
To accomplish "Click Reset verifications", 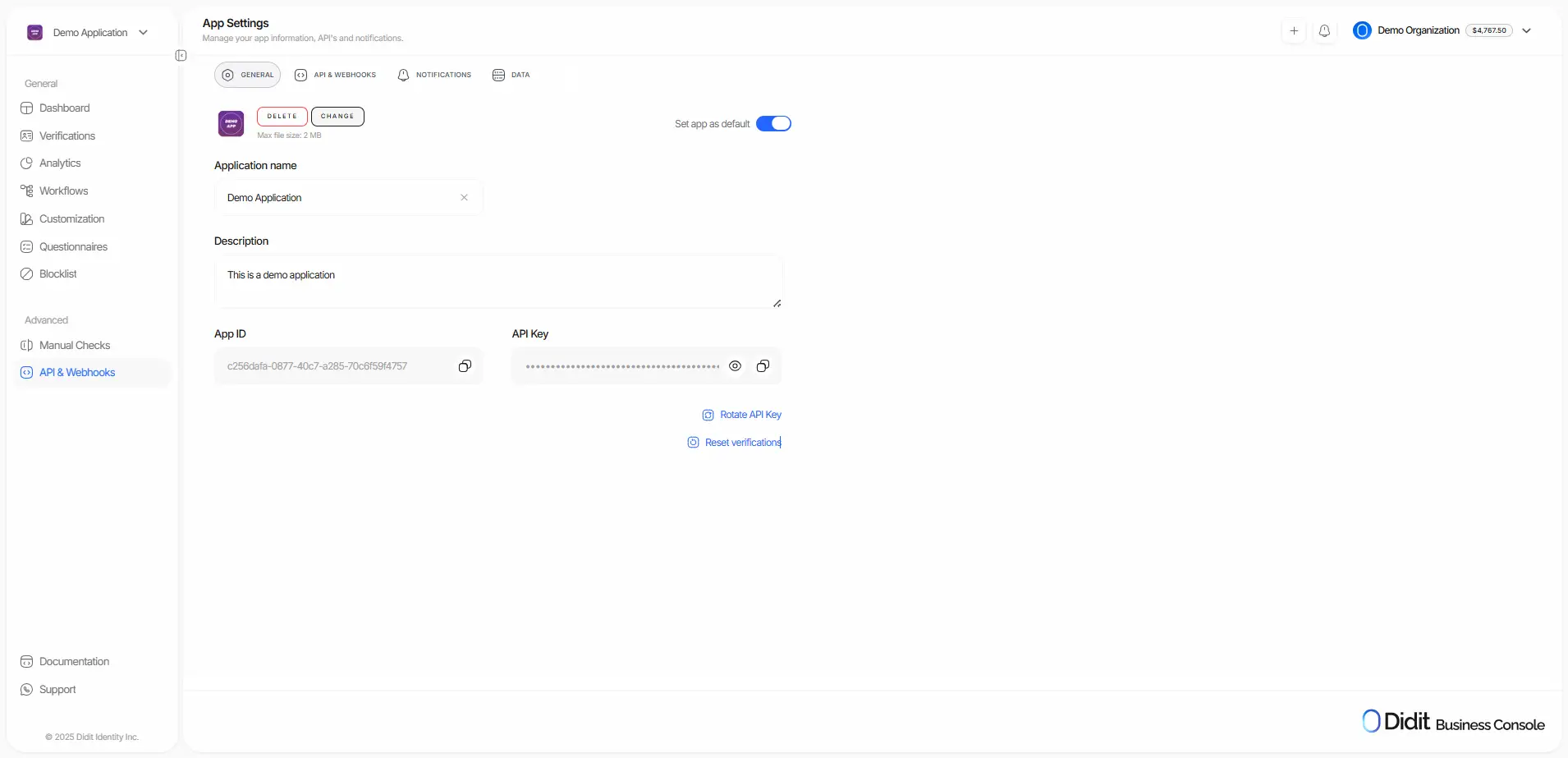I will click(x=734, y=442).
